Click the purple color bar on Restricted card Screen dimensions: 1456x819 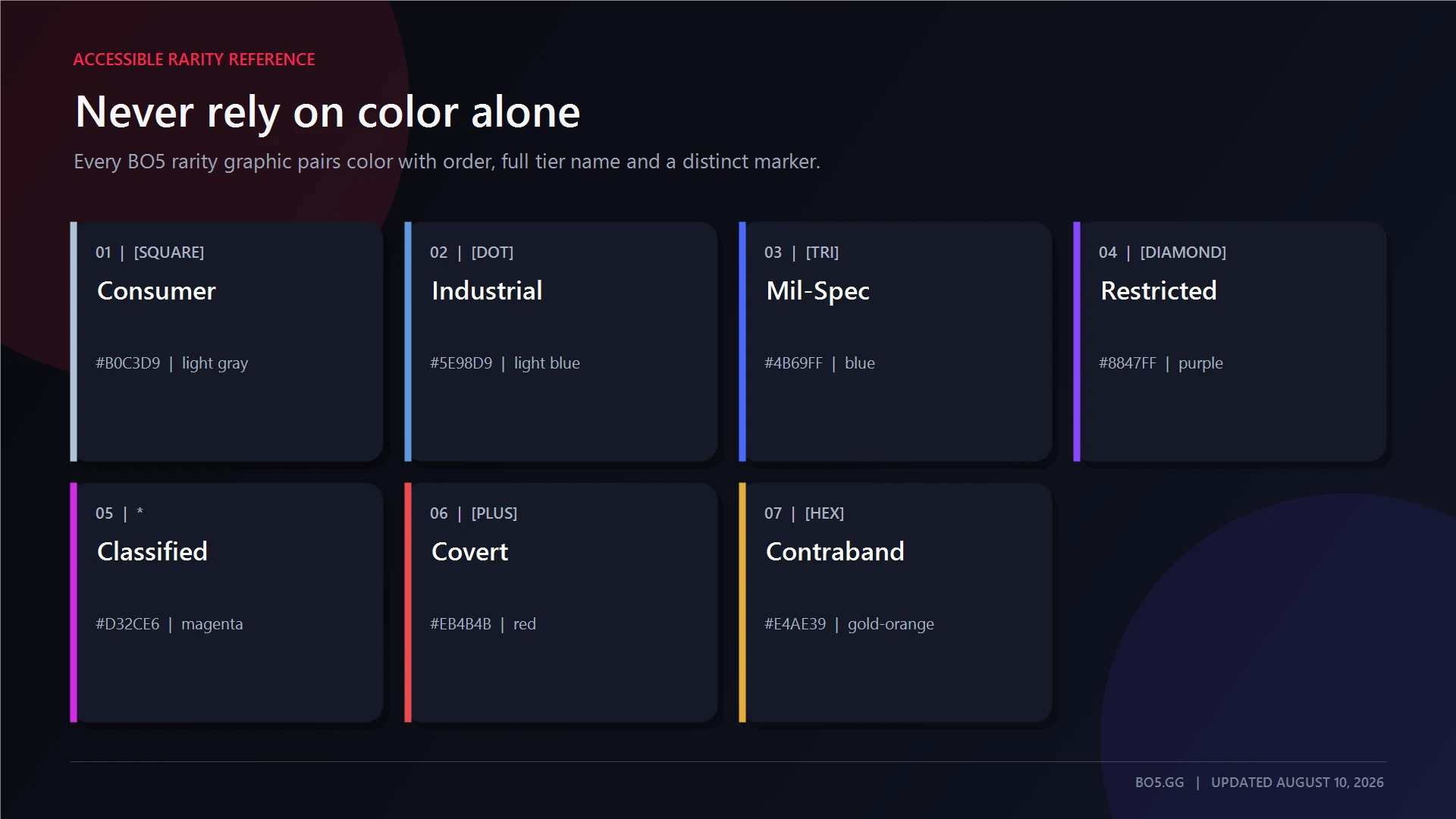coord(1077,341)
